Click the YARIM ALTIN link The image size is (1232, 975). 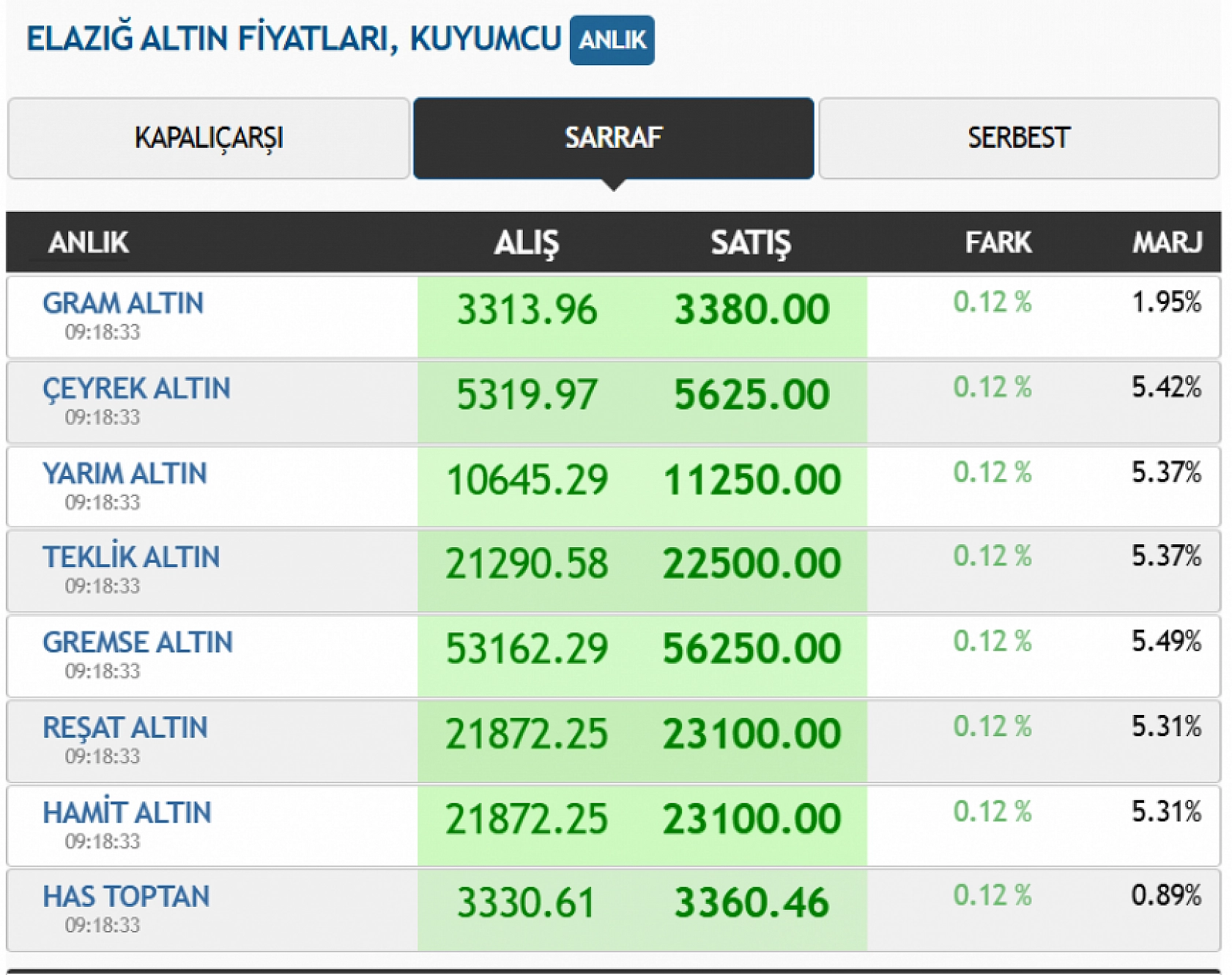pos(125,473)
